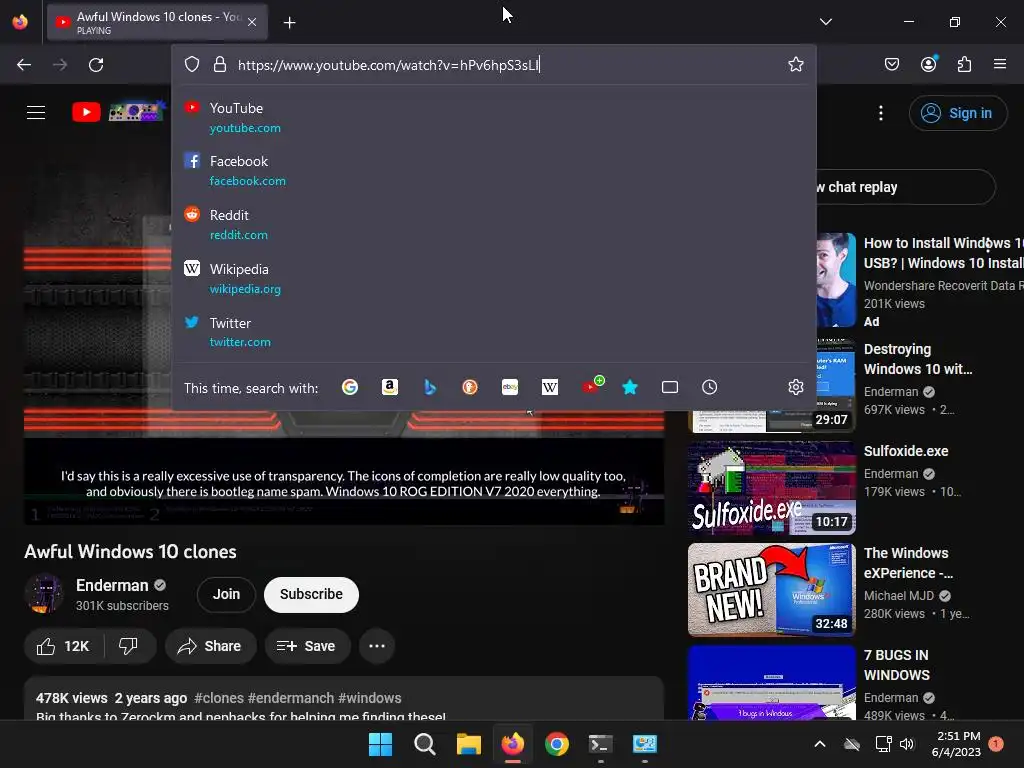Open the volume control in tray

[x=906, y=744]
